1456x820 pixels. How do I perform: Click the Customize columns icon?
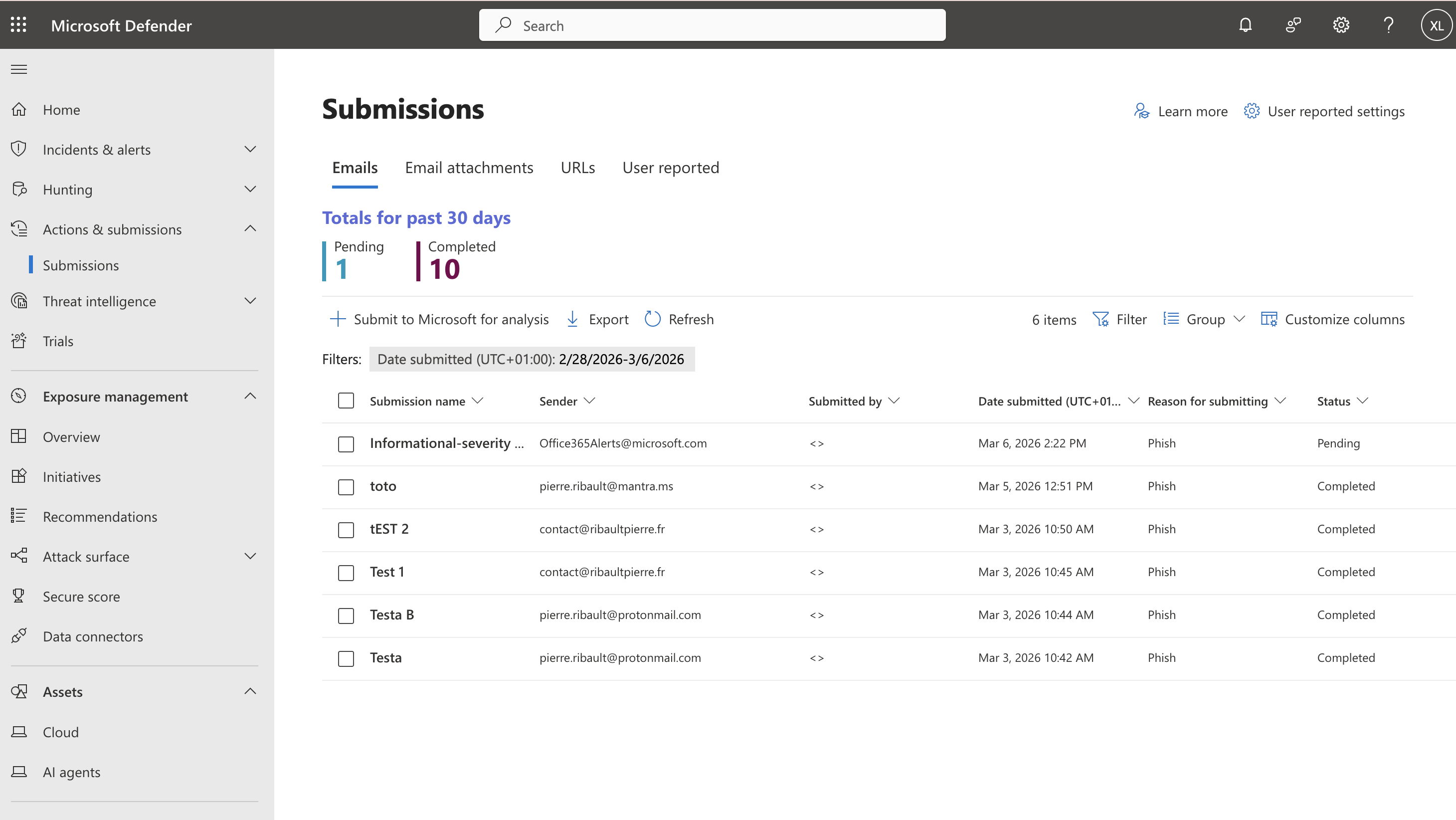tap(1269, 319)
